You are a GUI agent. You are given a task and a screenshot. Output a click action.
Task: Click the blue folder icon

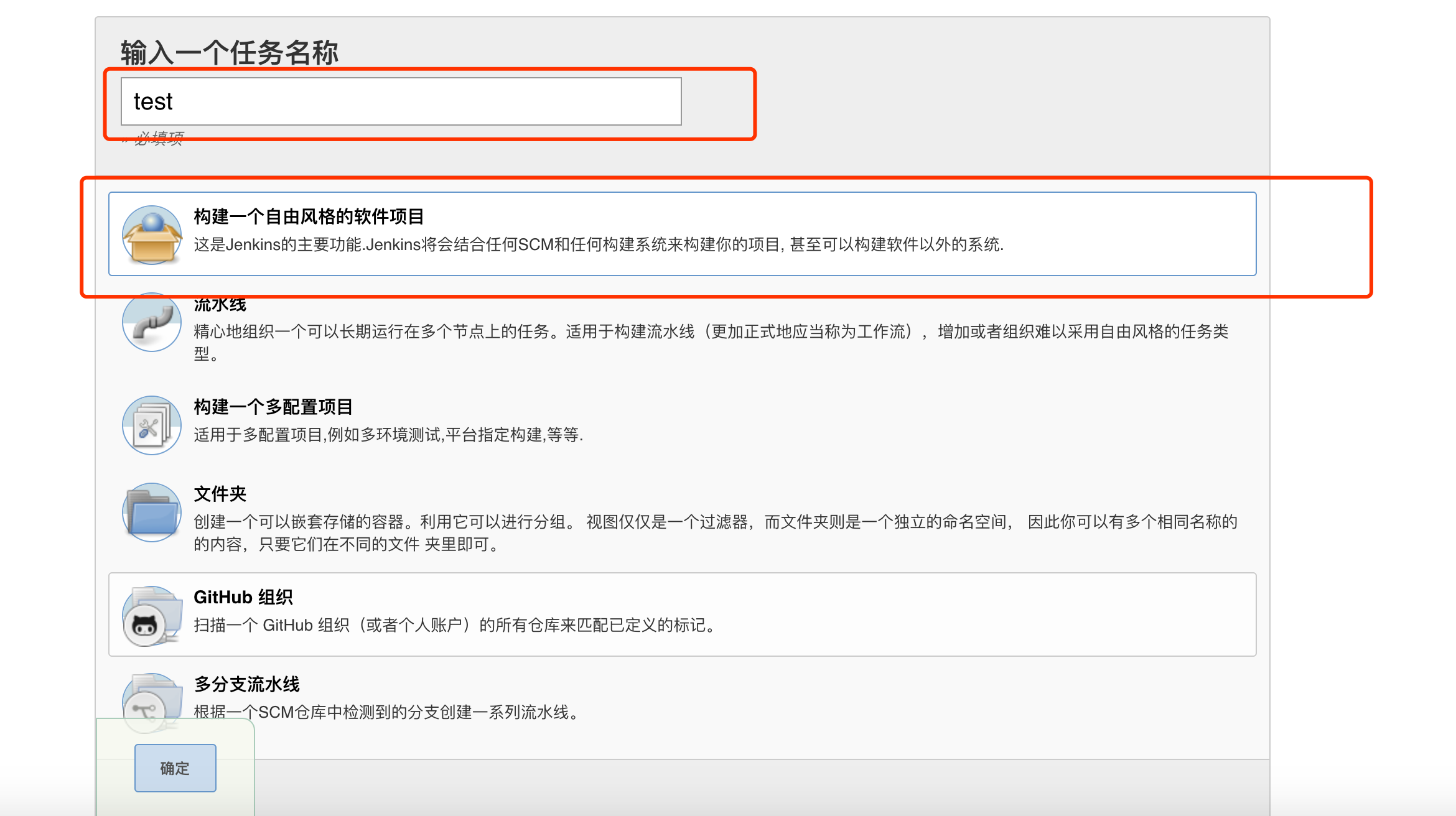point(152,512)
